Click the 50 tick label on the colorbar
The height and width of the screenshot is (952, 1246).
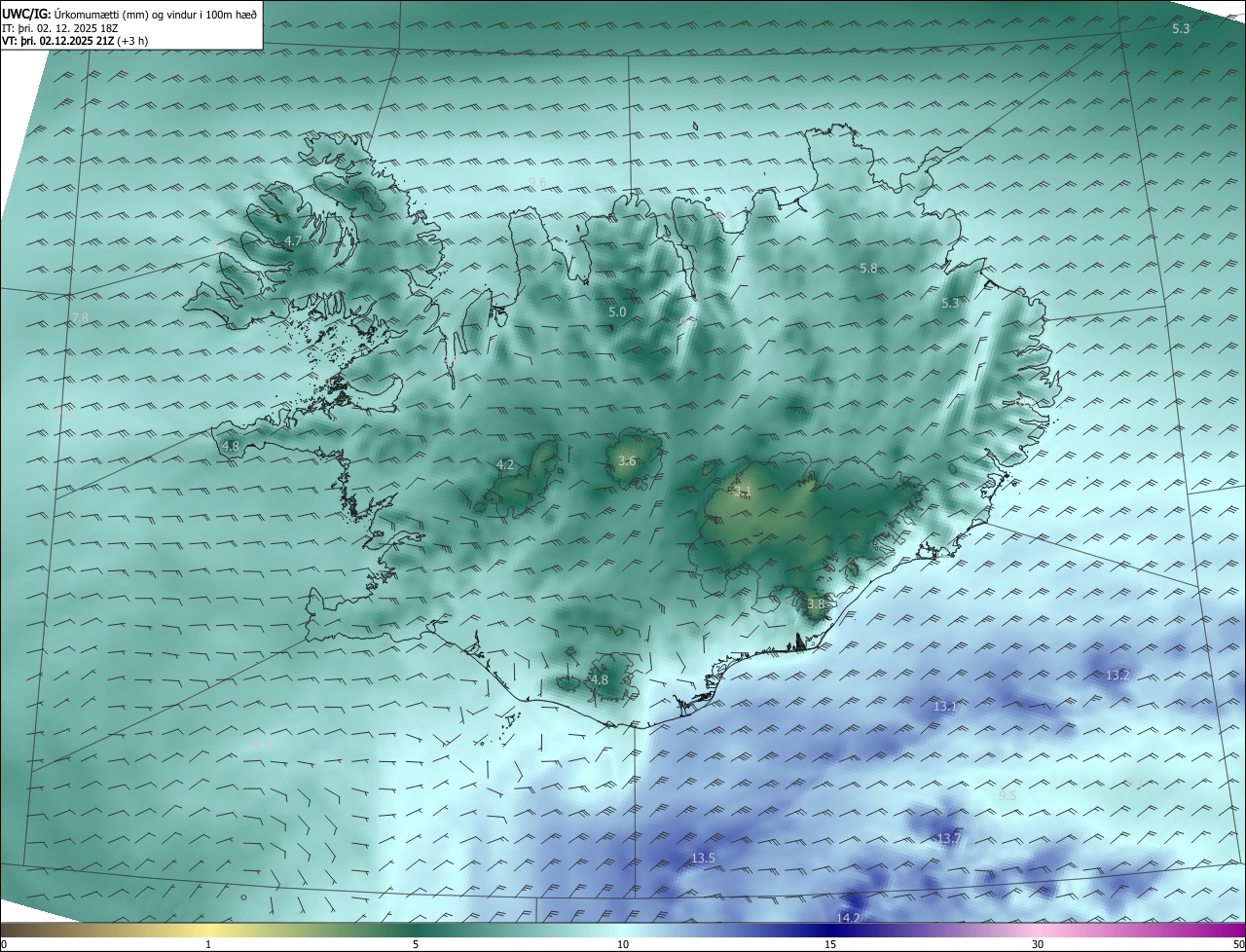point(1237,944)
